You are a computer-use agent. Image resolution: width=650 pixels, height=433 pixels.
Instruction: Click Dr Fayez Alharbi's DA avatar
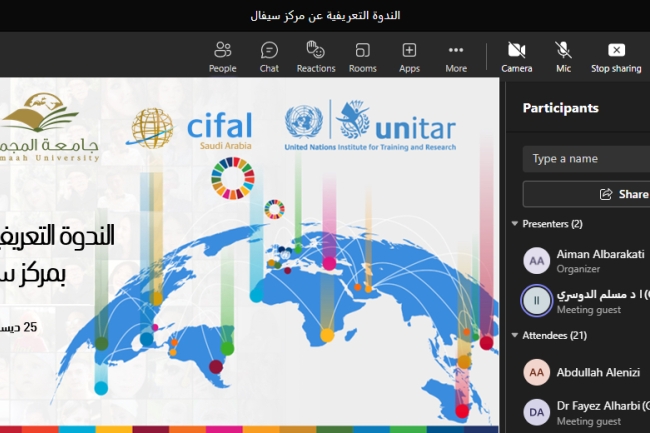coord(536,412)
